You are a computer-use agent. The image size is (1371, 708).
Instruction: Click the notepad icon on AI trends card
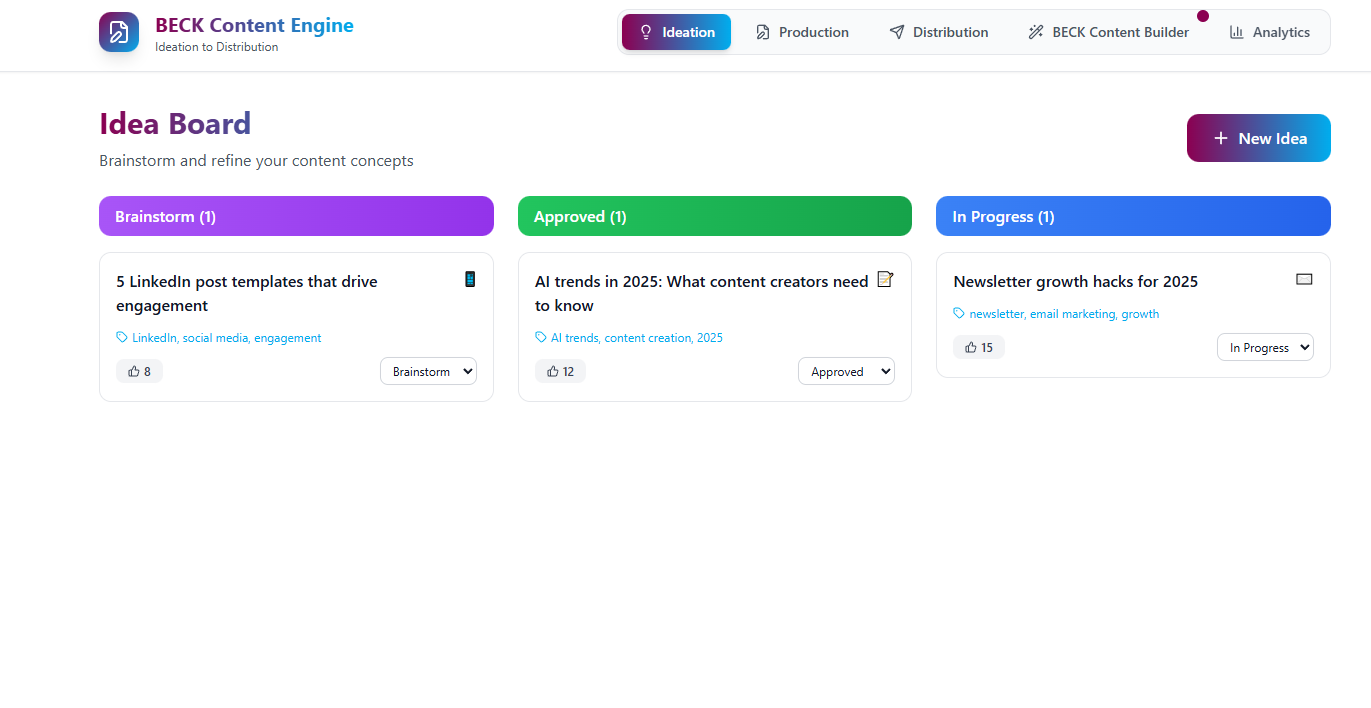coord(884,279)
